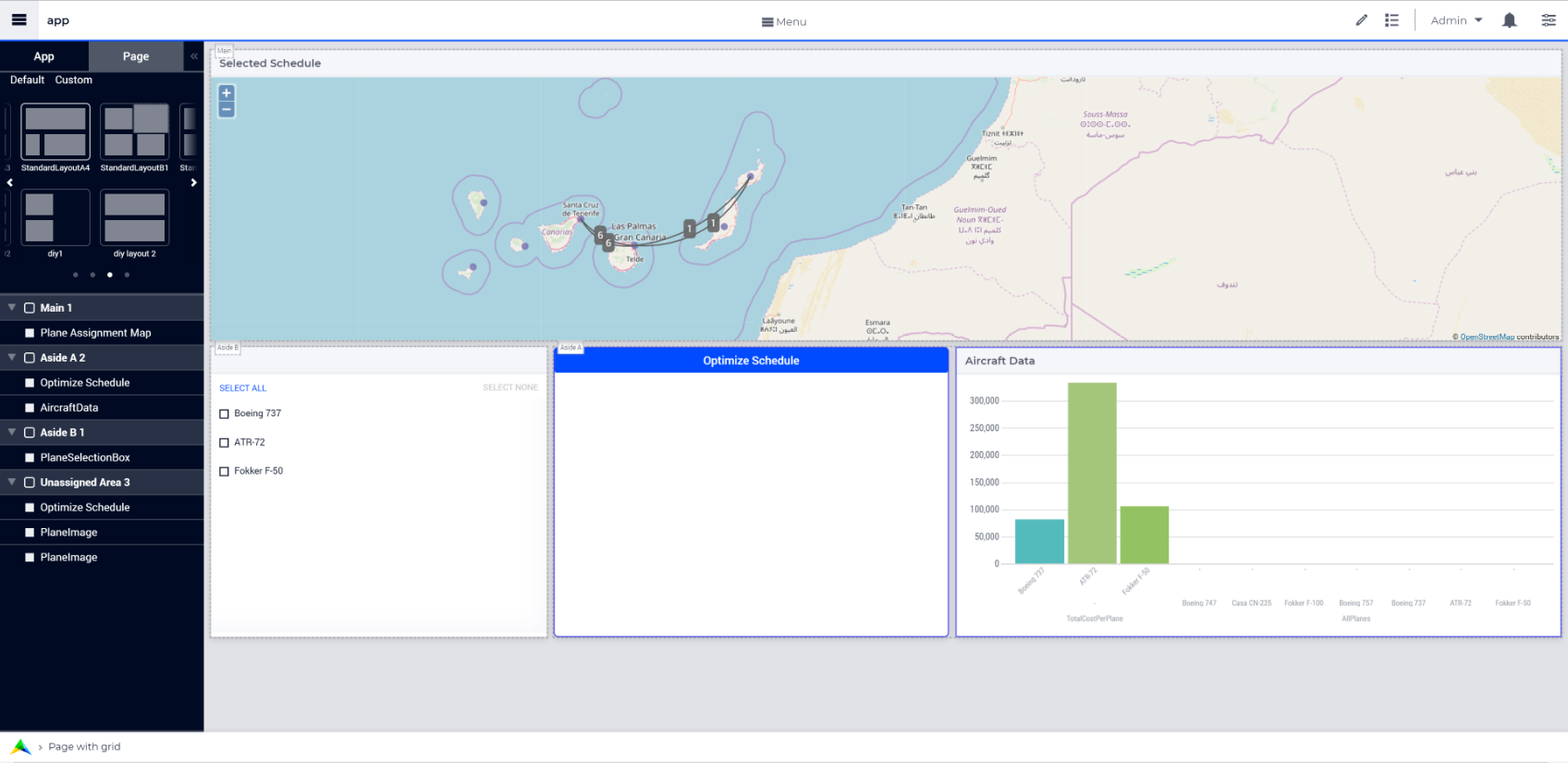Choose the StandardLayoutA4 thumbnail
The width and height of the screenshot is (1568, 763).
tap(55, 131)
